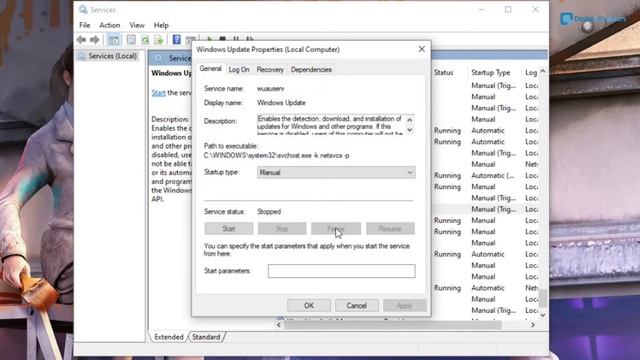Open the Startup type dropdown

tap(336, 172)
